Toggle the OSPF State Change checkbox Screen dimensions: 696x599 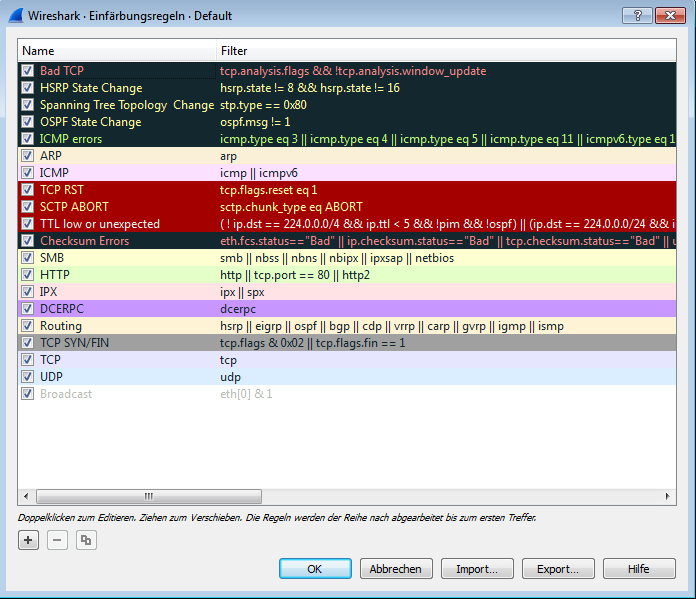(x=28, y=122)
